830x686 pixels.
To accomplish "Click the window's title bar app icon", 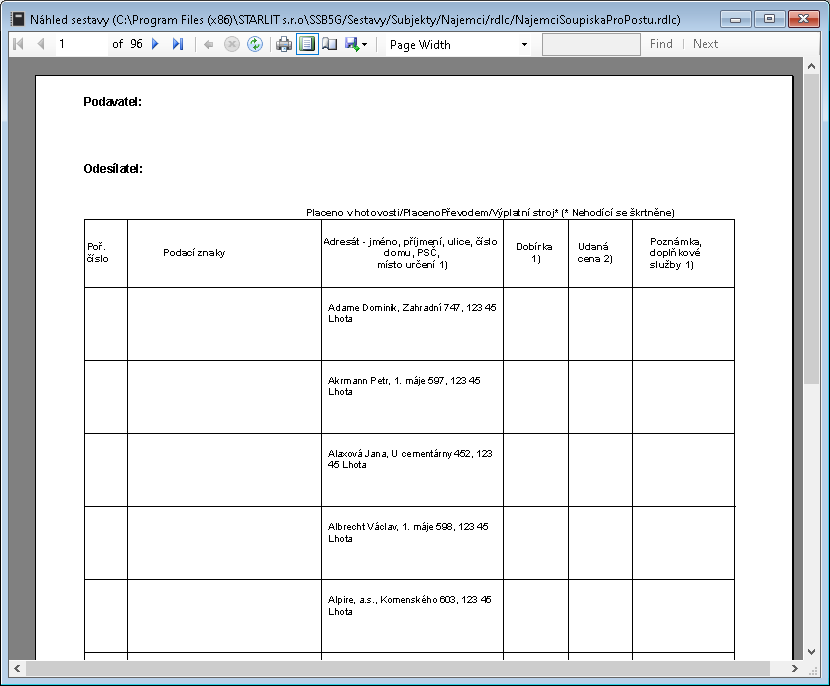I will click(17, 18).
